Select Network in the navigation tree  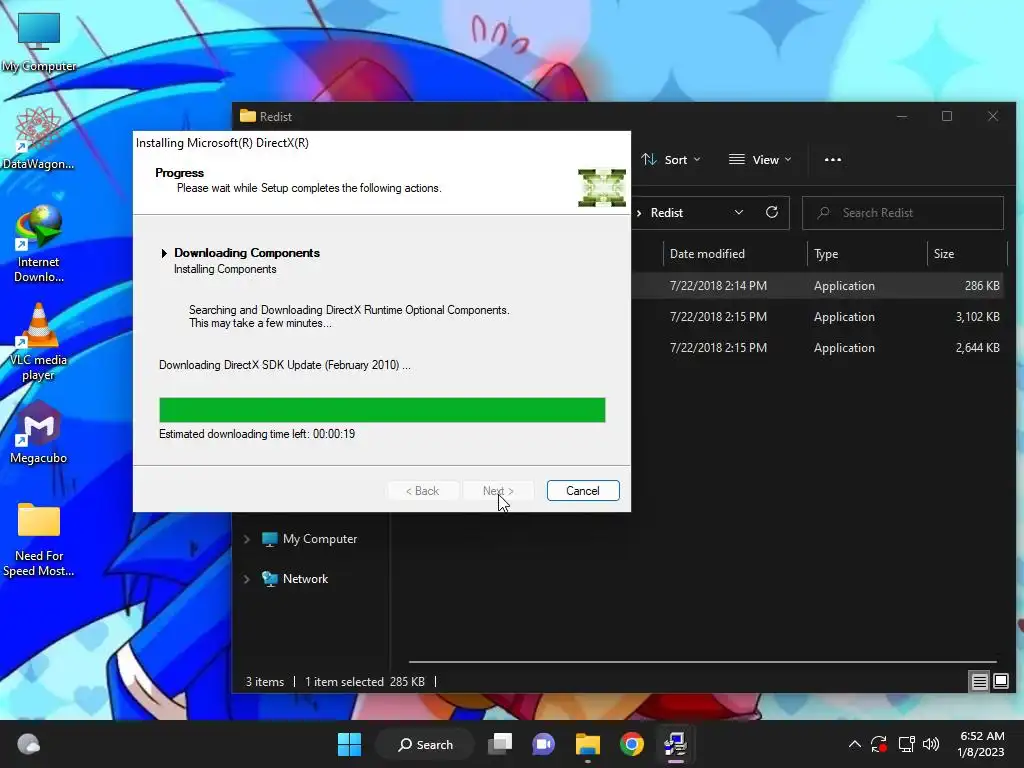[x=295, y=579]
